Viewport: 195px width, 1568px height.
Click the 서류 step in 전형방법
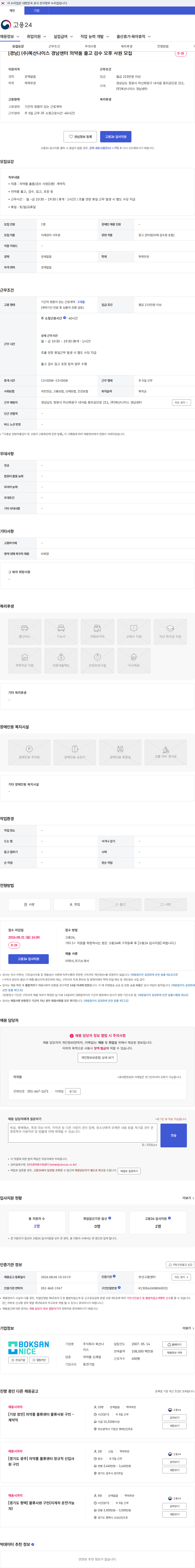pos(29,904)
